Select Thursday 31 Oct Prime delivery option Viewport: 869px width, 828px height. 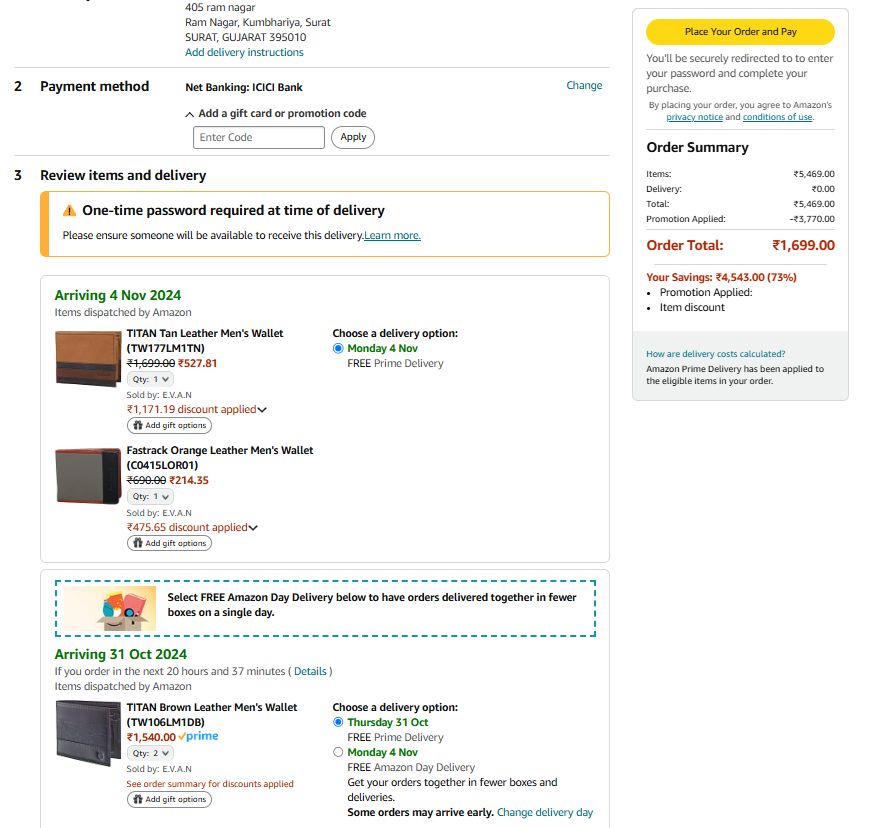point(338,722)
